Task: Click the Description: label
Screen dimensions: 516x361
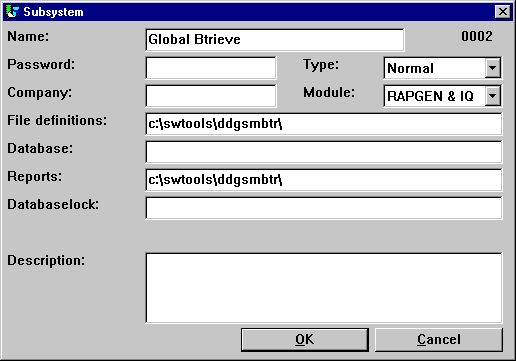Action: [x=46, y=260]
